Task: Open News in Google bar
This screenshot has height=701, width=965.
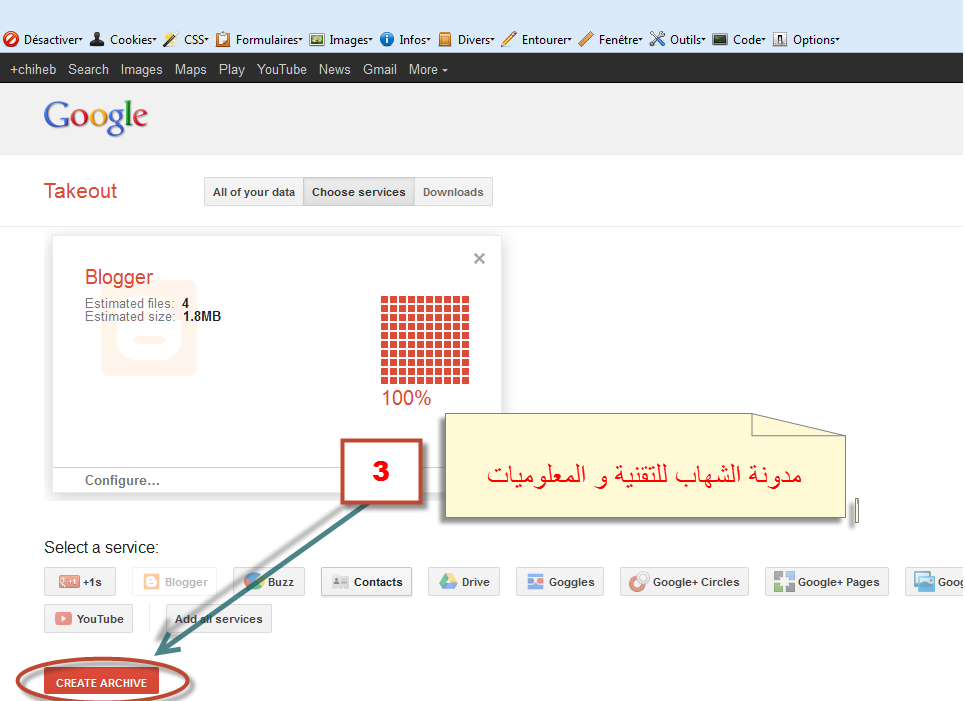Action: (335, 70)
